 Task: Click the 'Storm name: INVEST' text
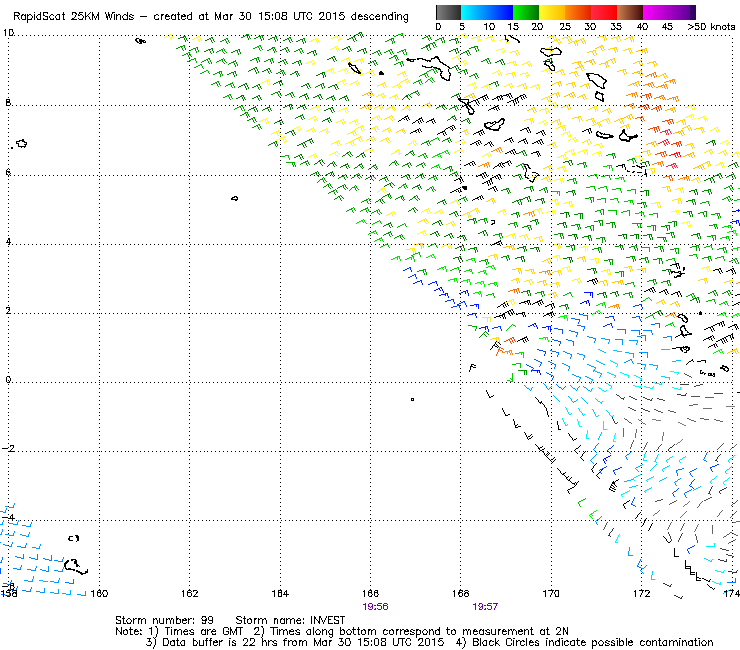[x=290, y=620]
